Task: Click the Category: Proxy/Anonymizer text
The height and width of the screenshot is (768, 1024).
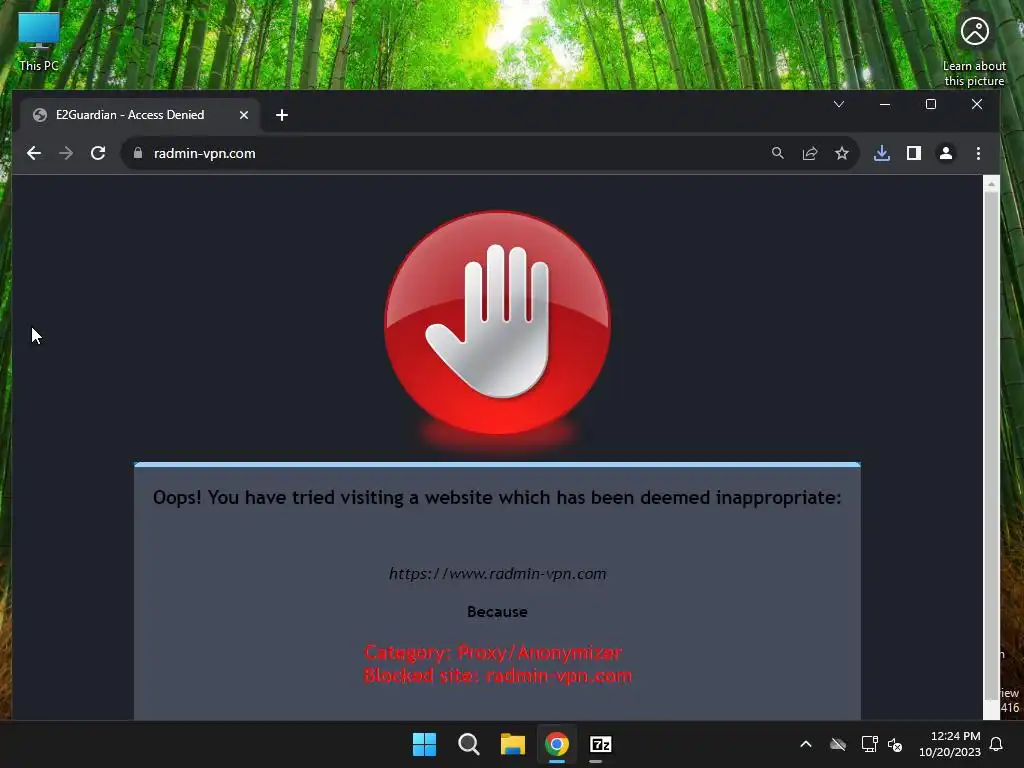Action: [493, 652]
